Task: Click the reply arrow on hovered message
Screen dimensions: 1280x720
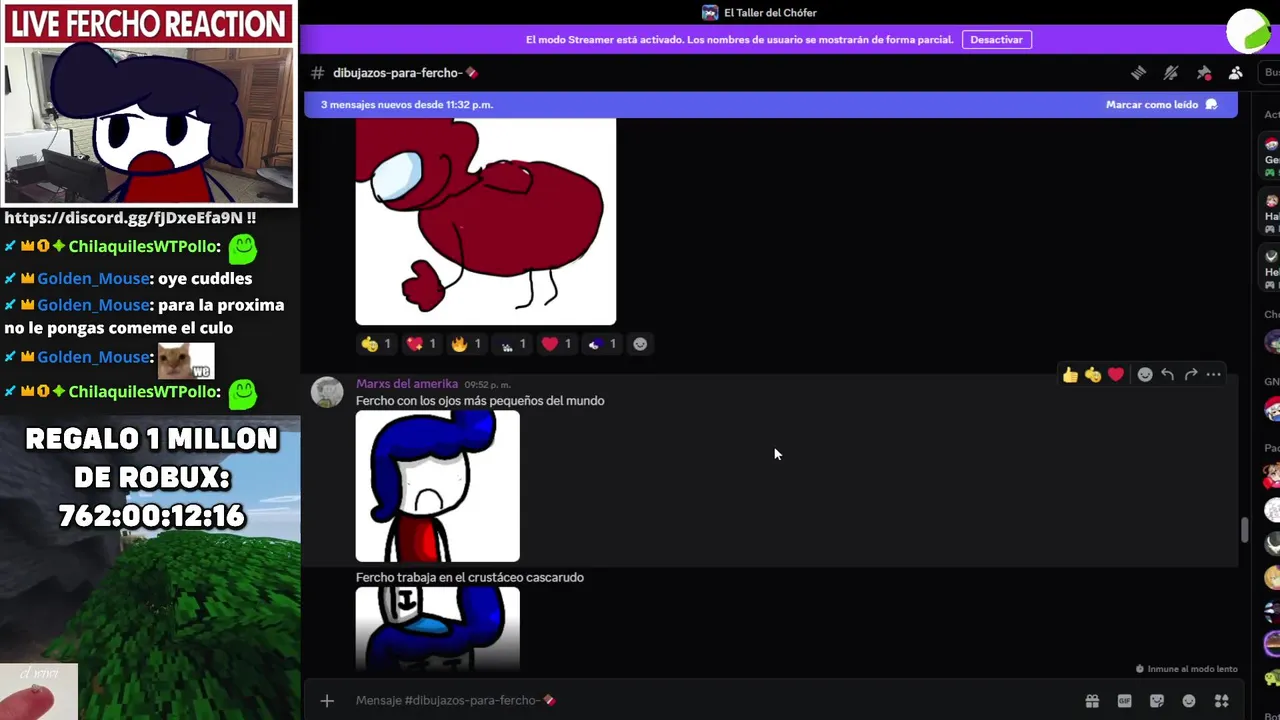Action: 1167,375
